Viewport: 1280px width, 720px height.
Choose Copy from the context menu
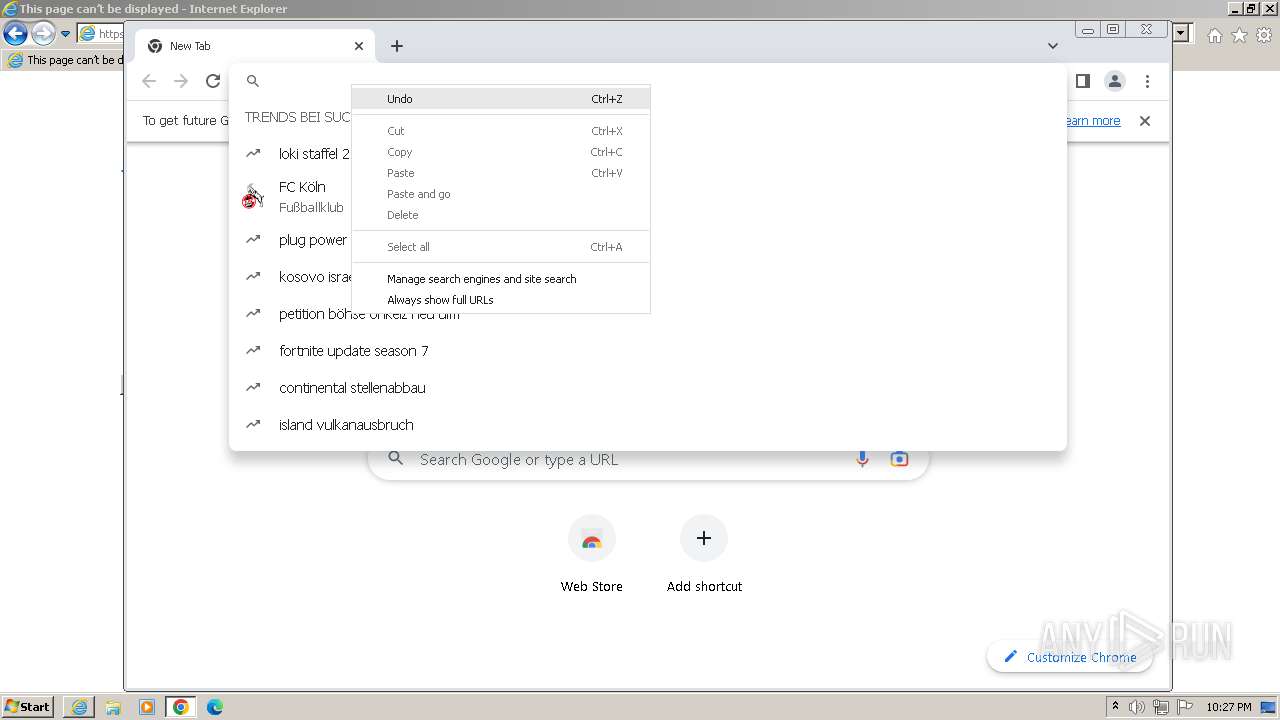pyautogui.click(x=501, y=152)
